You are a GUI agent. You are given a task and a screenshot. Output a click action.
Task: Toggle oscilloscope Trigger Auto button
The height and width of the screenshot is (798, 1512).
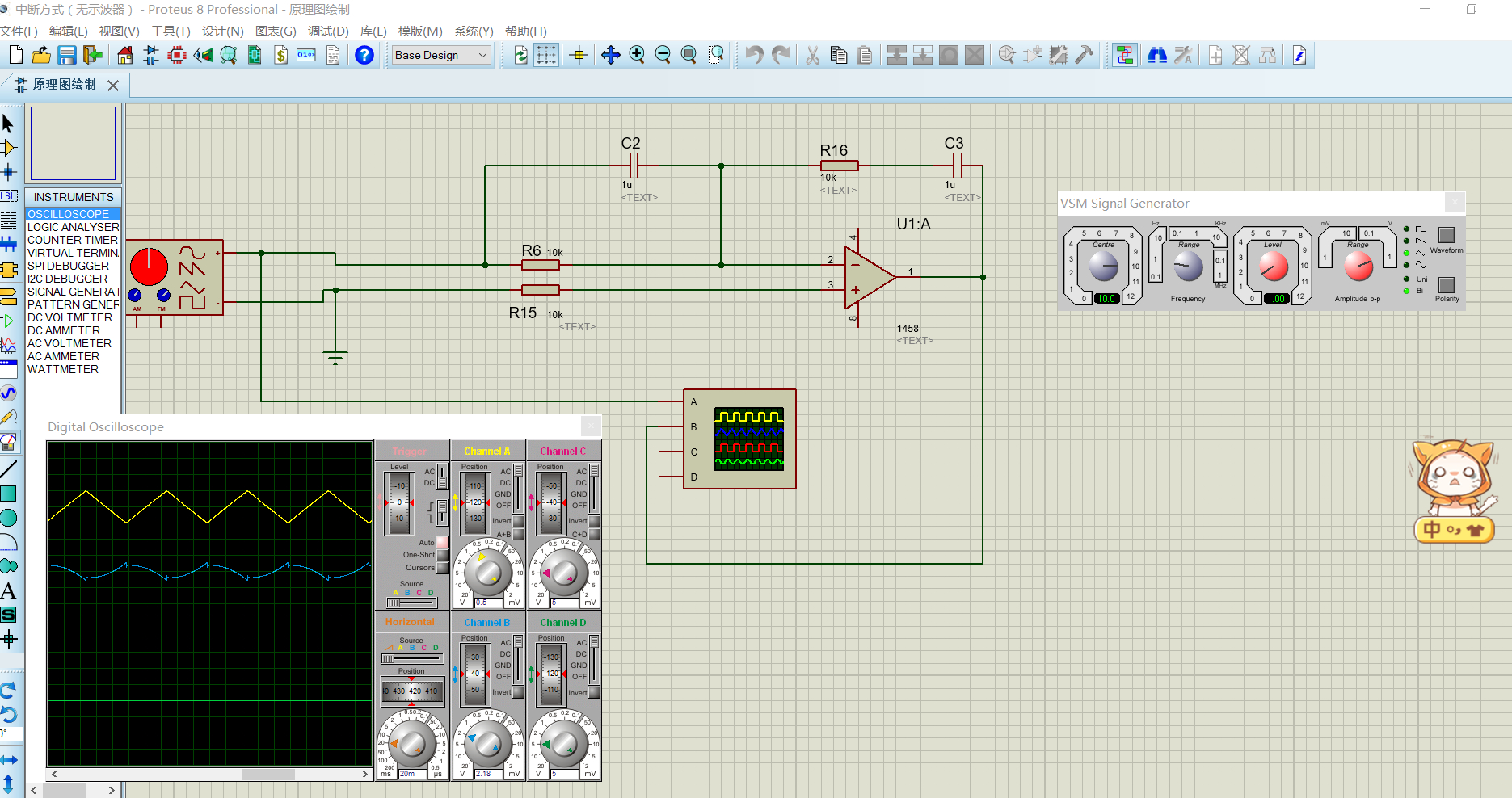[x=442, y=543]
